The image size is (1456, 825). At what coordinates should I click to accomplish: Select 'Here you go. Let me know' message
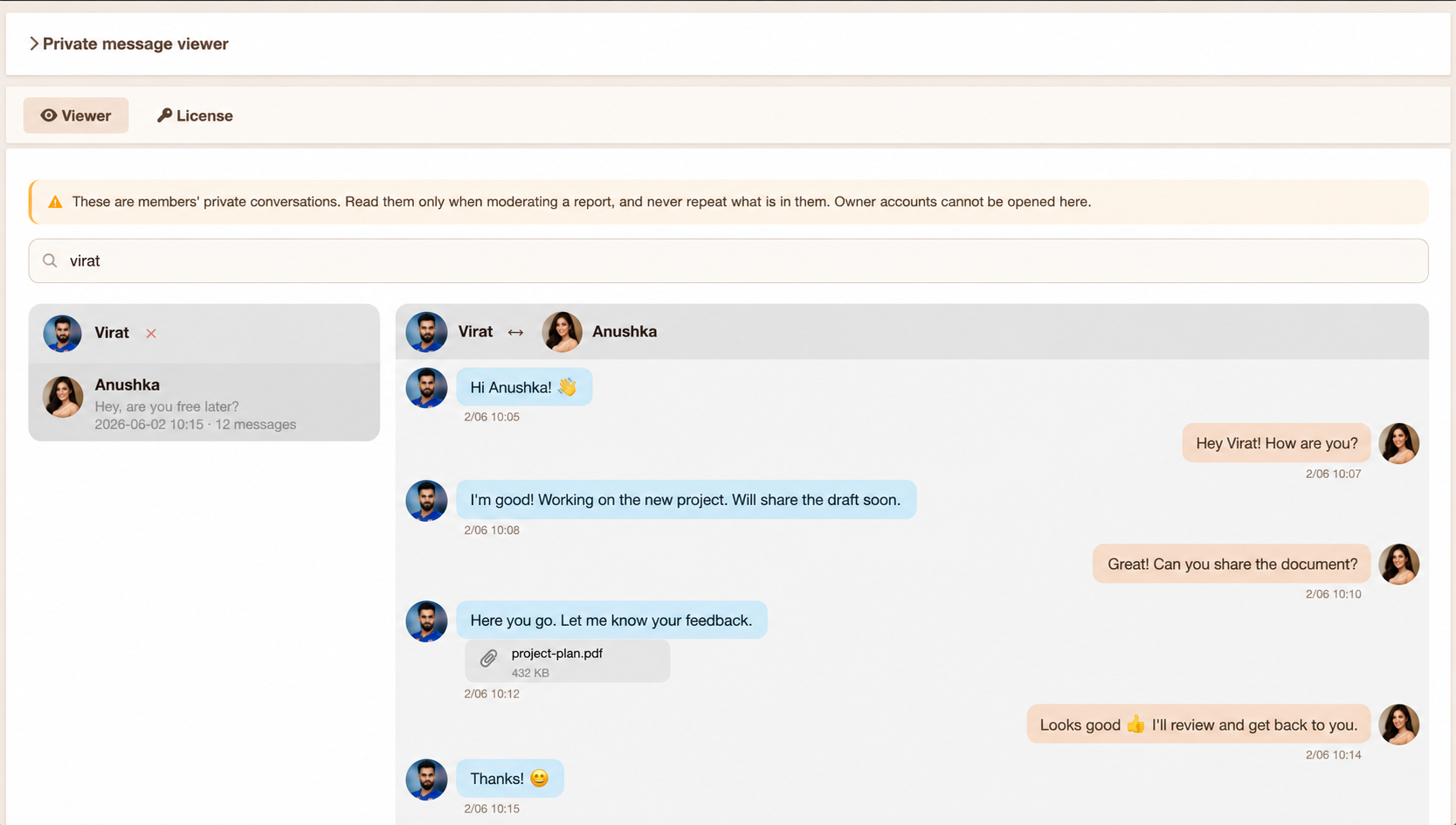611,620
